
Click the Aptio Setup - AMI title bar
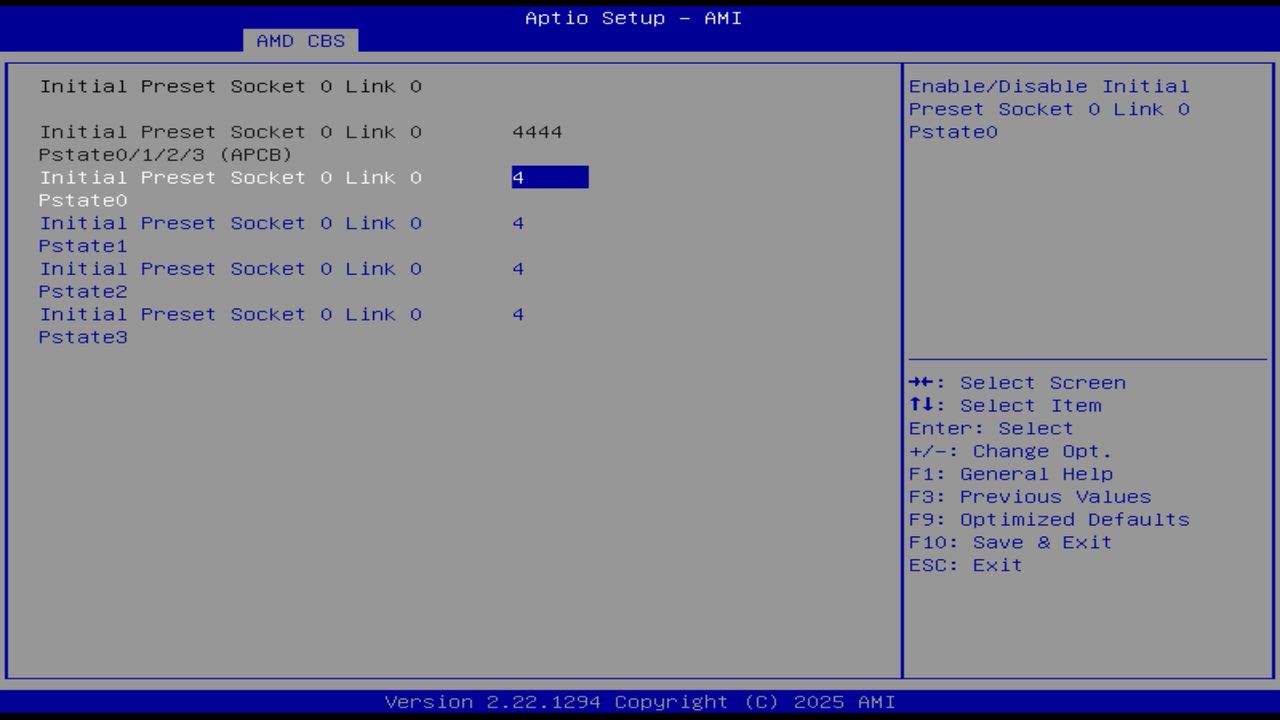(633, 18)
